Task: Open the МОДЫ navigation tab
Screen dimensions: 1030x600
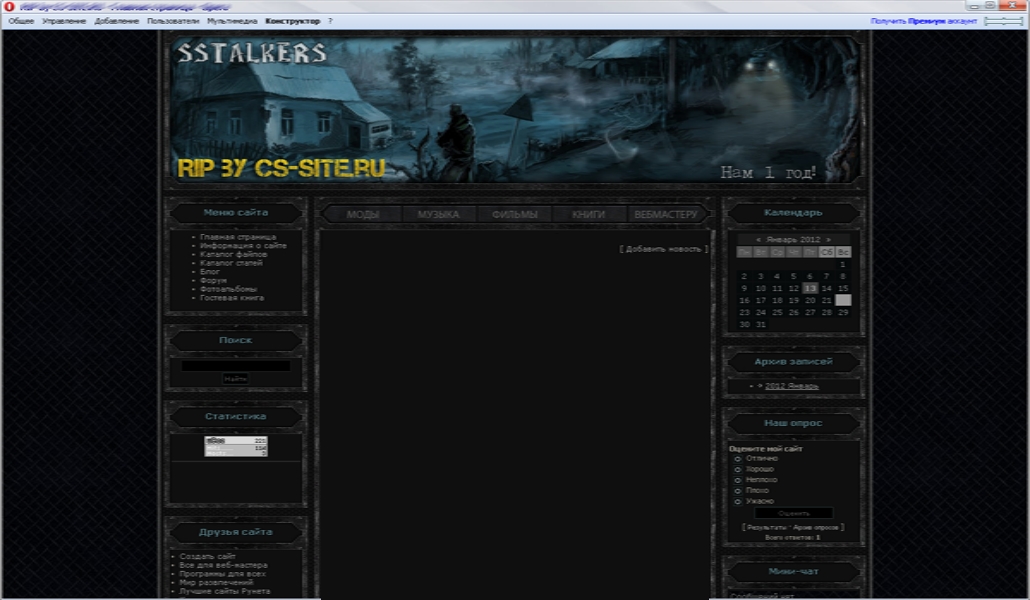Action: click(363, 214)
